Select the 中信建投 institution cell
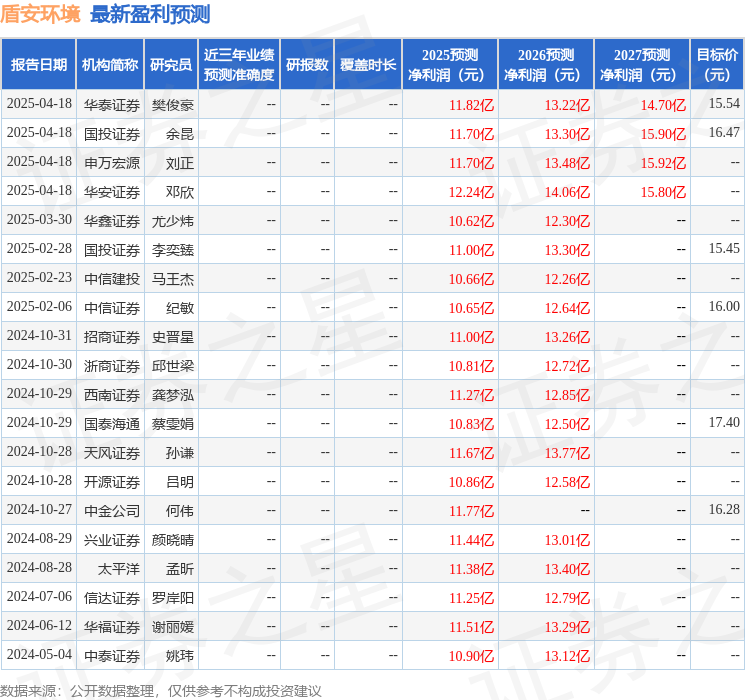 click(112, 279)
